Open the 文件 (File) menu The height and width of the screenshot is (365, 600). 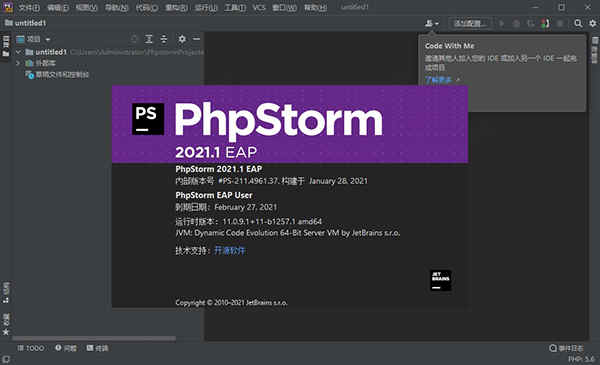pos(29,8)
